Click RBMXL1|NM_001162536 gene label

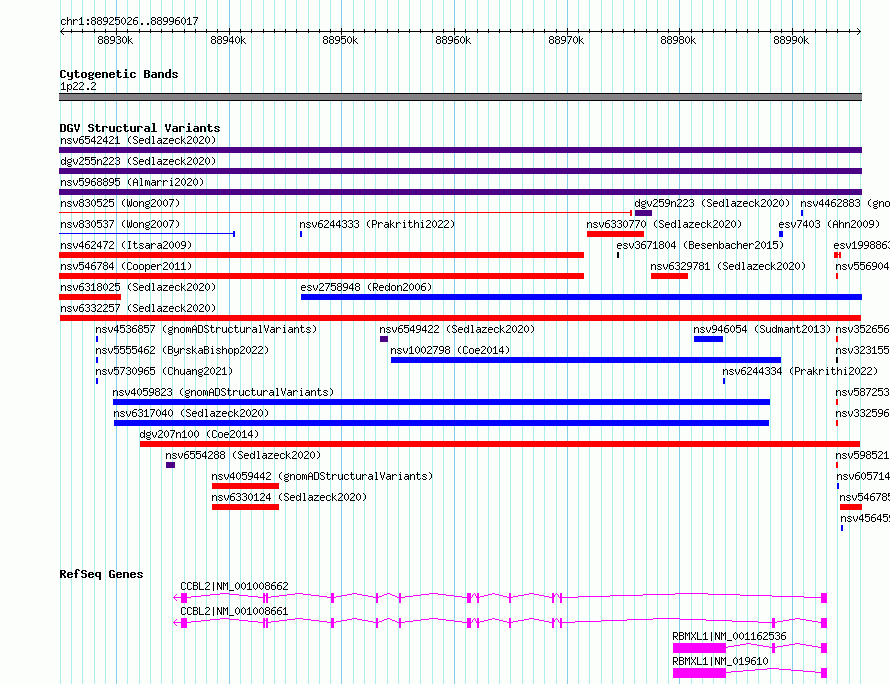729,636
